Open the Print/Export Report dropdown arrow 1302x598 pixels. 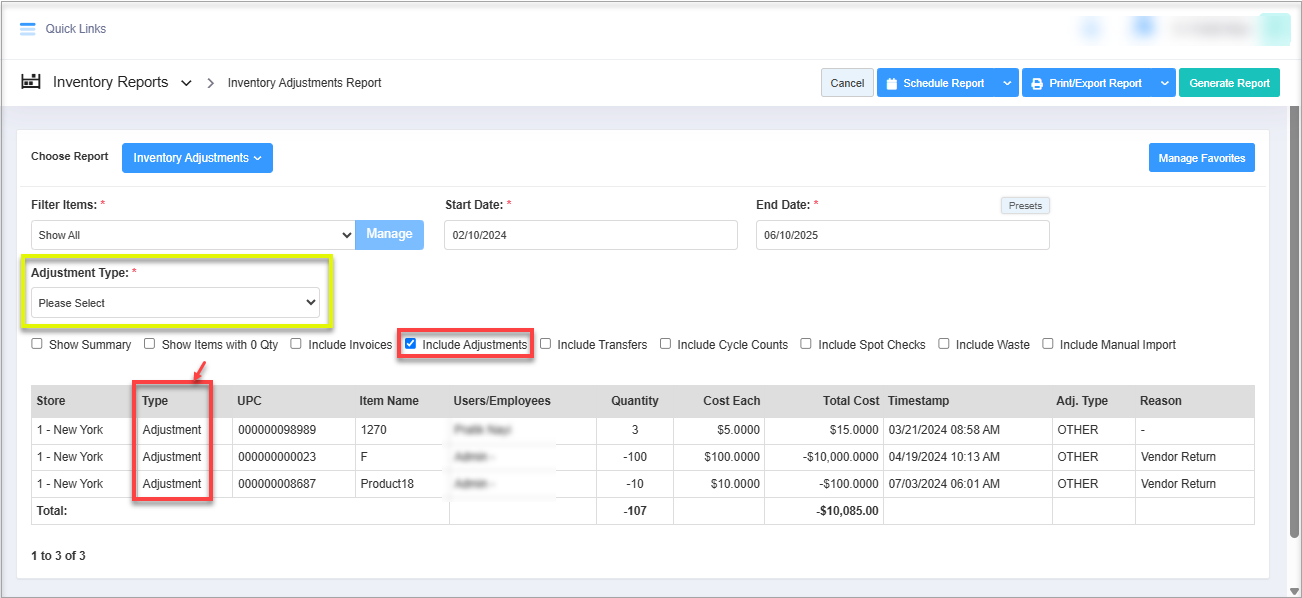point(1164,83)
